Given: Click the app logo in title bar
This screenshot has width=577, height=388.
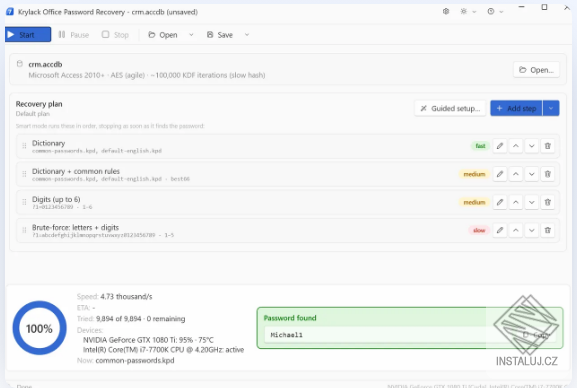Looking at the screenshot, I should click(x=10, y=11).
